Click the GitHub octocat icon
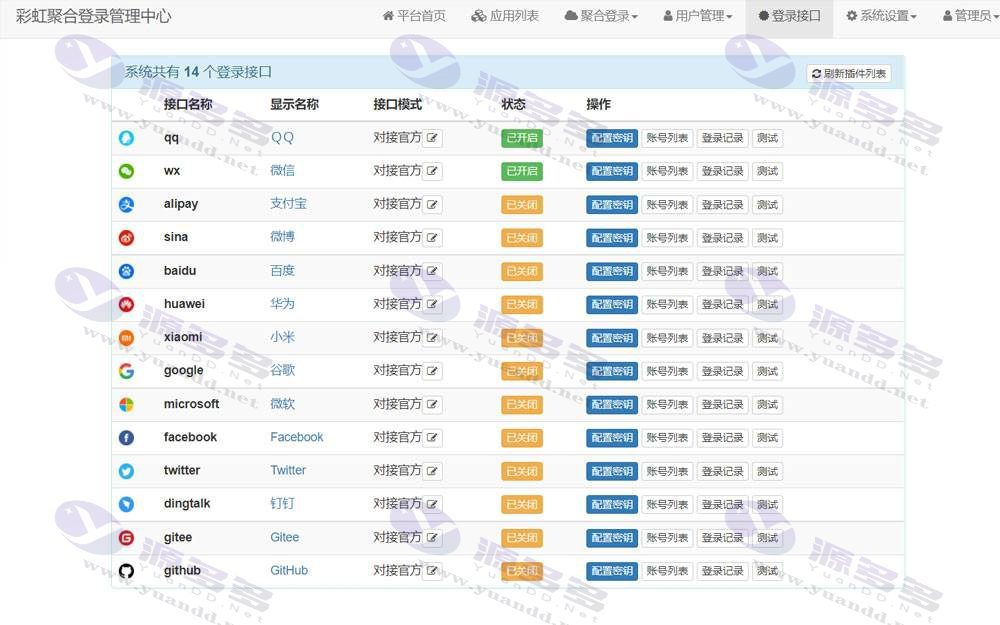Image resolution: width=1000 pixels, height=625 pixels. click(x=126, y=571)
